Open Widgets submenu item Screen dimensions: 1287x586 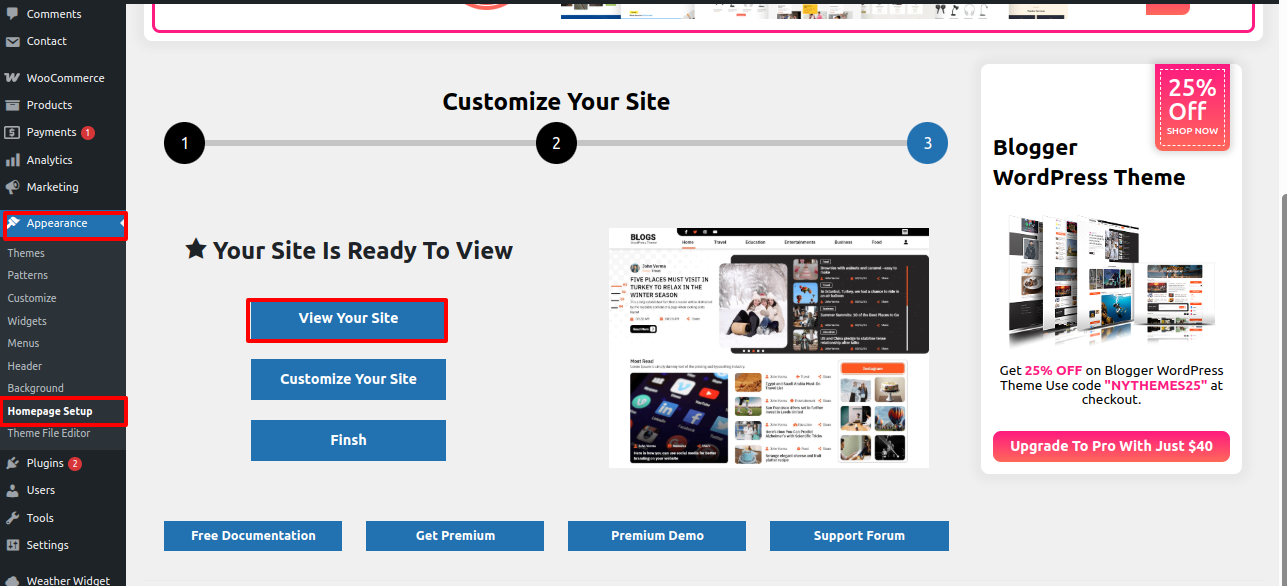click(x=27, y=321)
